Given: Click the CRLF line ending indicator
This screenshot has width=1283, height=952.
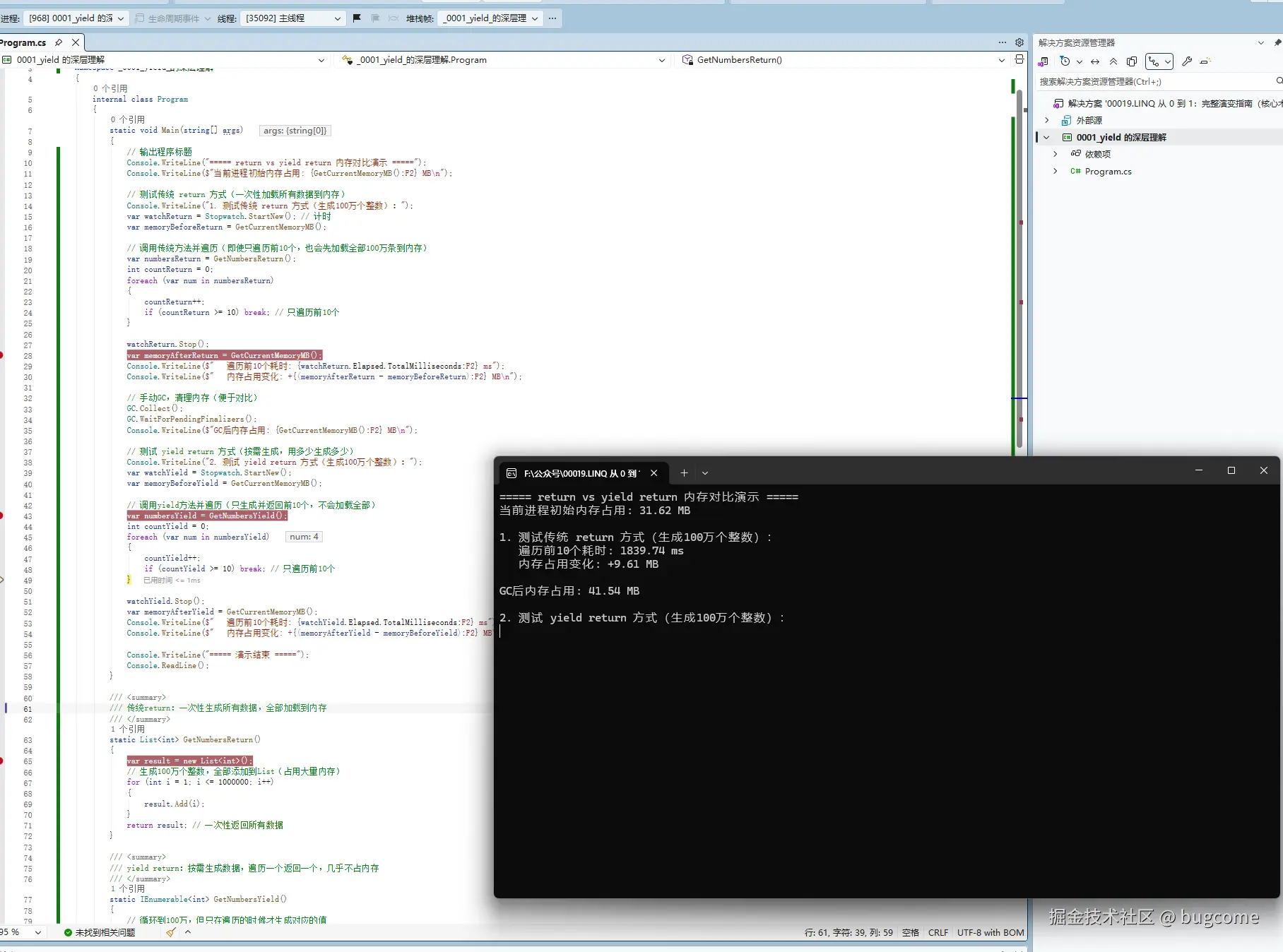Looking at the screenshot, I should pyautogui.click(x=938, y=932).
